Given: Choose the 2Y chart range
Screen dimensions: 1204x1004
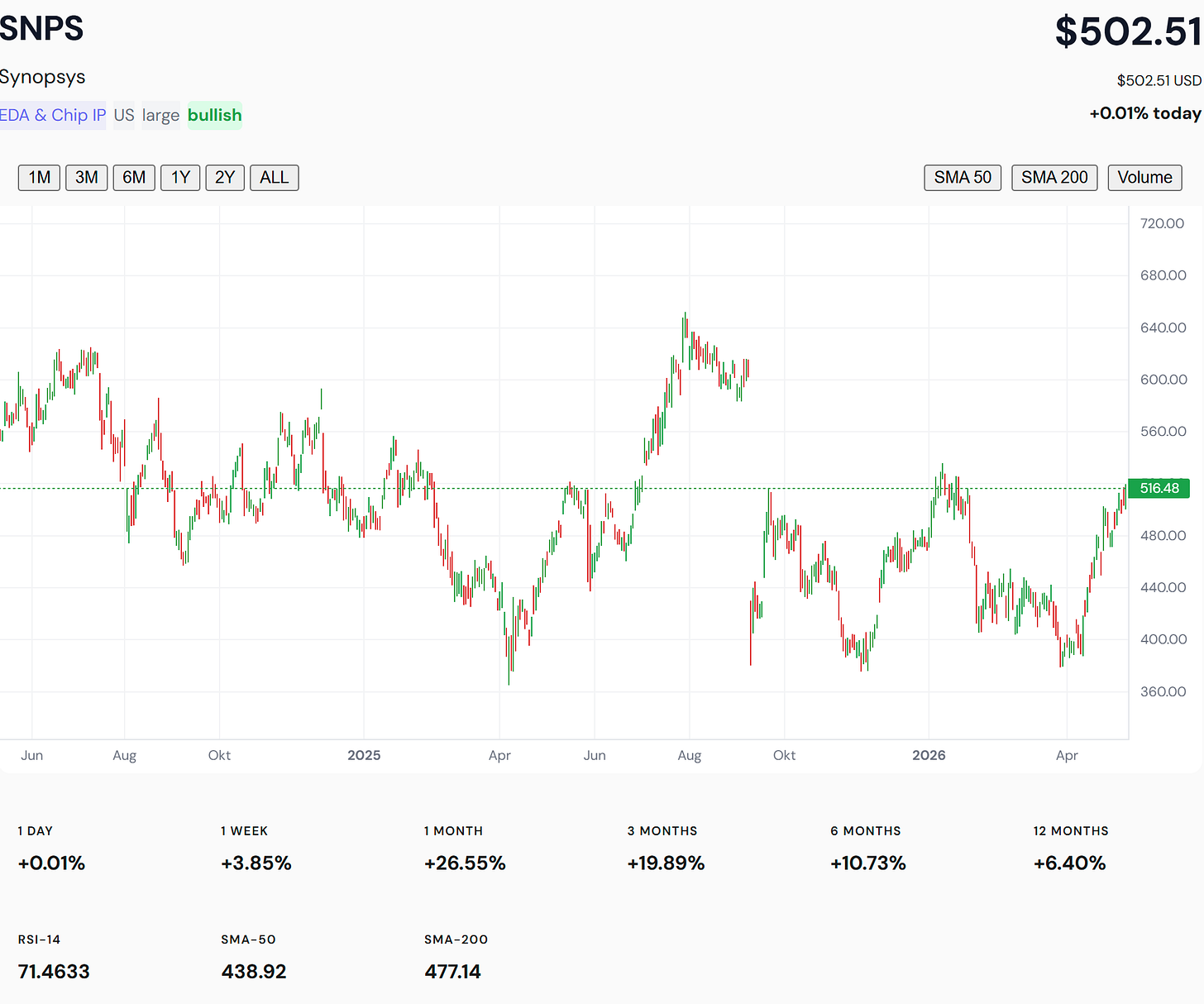Looking at the screenshot, I should coord(225,178).
